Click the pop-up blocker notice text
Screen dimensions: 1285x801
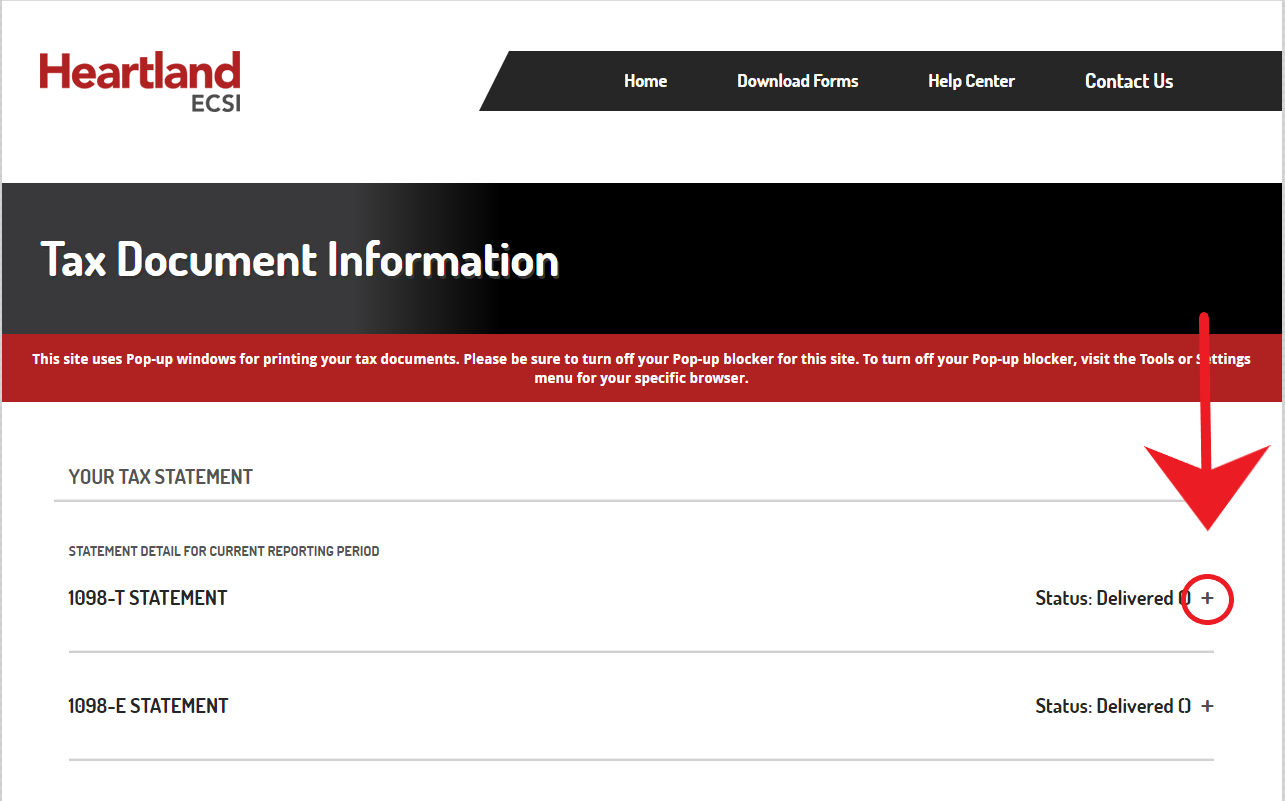[x=641, y=368]
